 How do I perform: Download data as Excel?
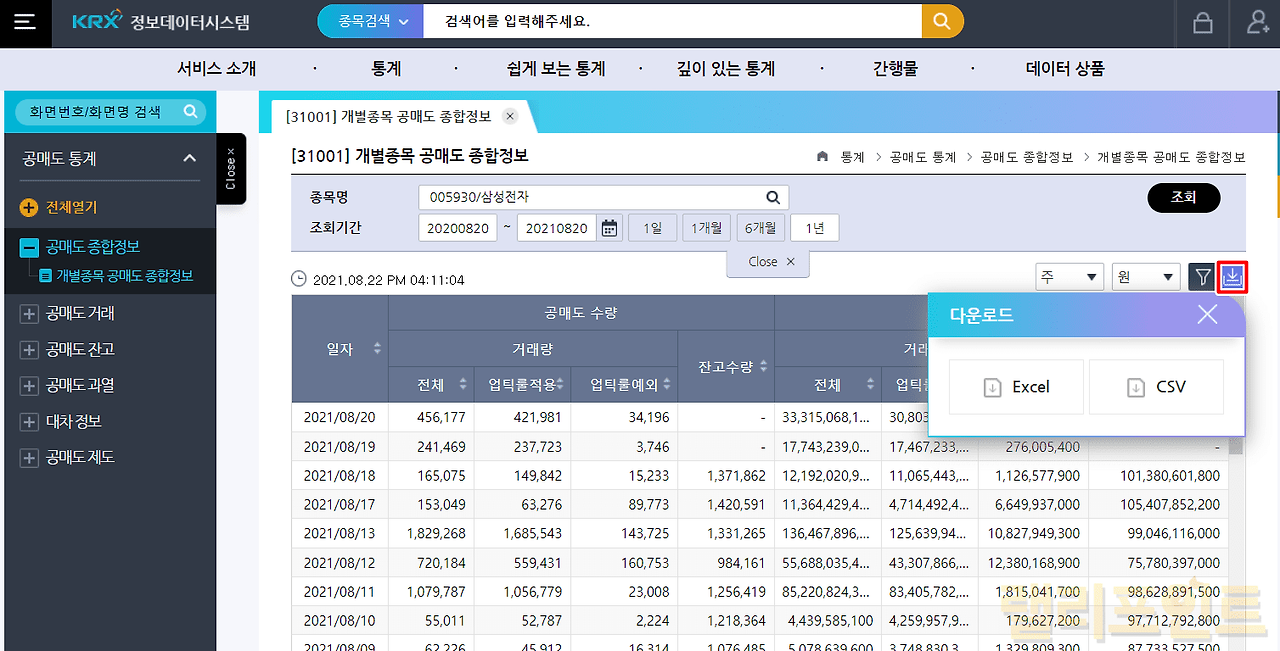(1016, 387)
